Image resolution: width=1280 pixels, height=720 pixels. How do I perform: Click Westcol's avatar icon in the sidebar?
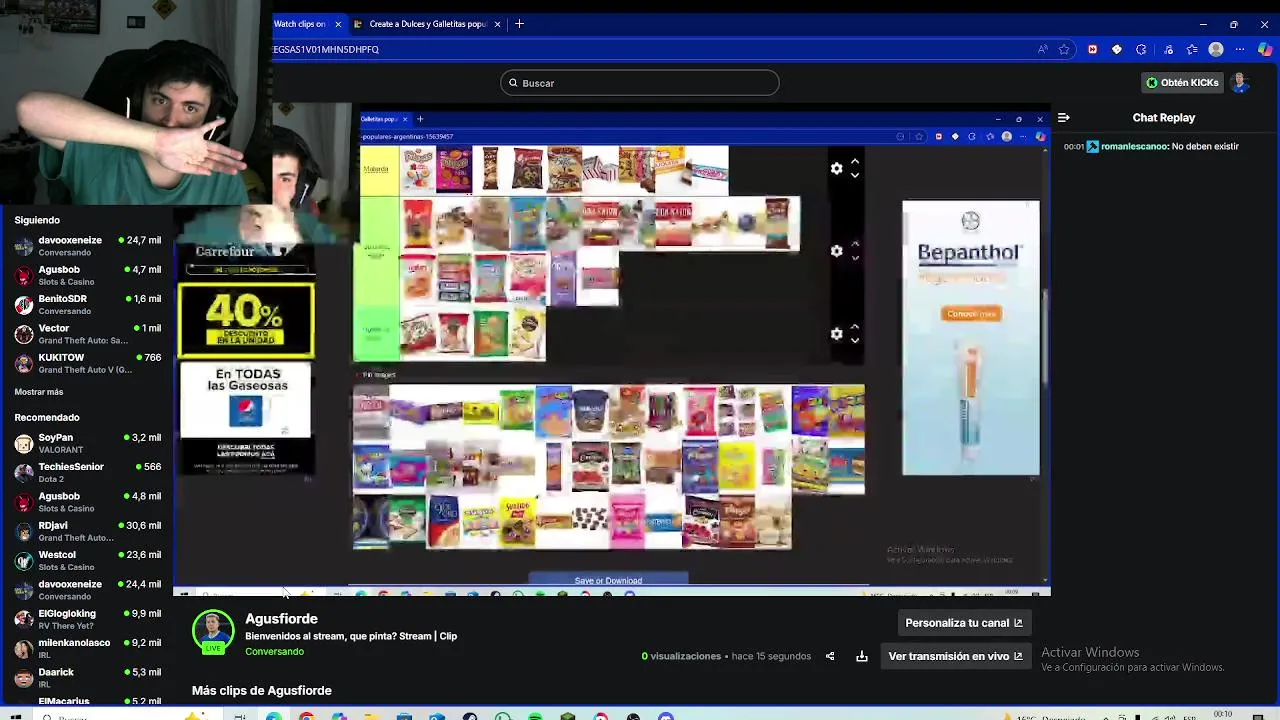pos(24,560)
